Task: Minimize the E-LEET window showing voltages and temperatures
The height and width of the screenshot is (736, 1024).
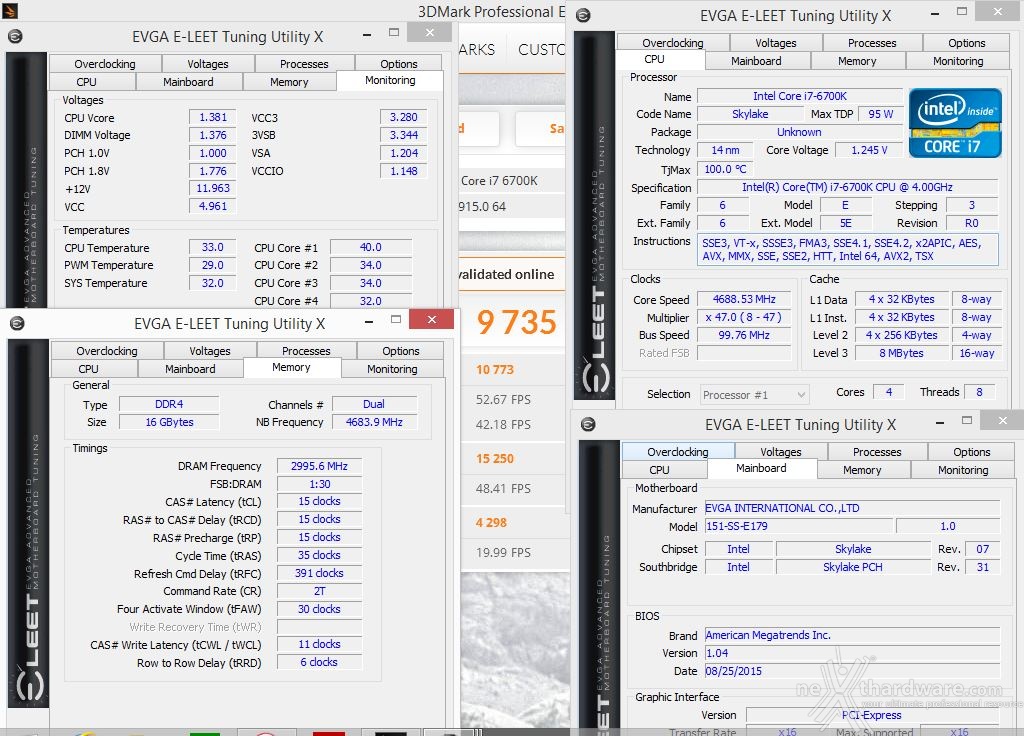Action: point(367,33)
